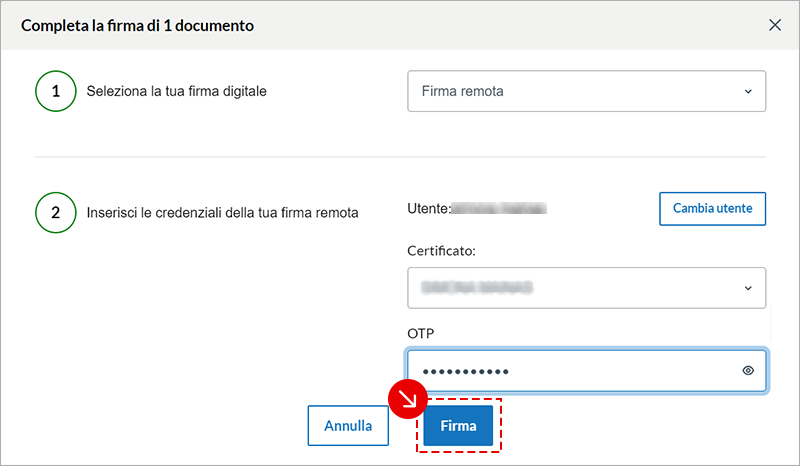Viewport: 800px width, 466px height.
Task: Click the step 2 circle icon
Action: tap(56, 212)
